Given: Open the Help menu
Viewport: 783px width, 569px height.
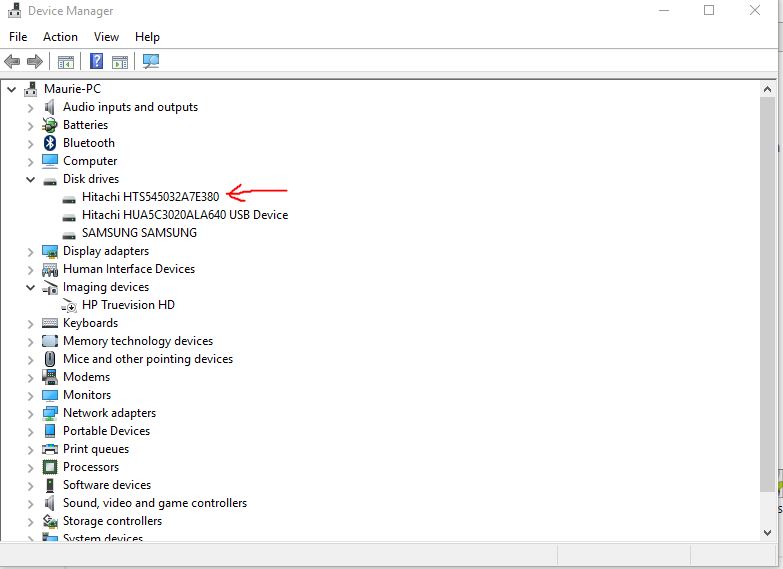Looking at the screenshot, I should pyautogui.click(x=147, y=37).
